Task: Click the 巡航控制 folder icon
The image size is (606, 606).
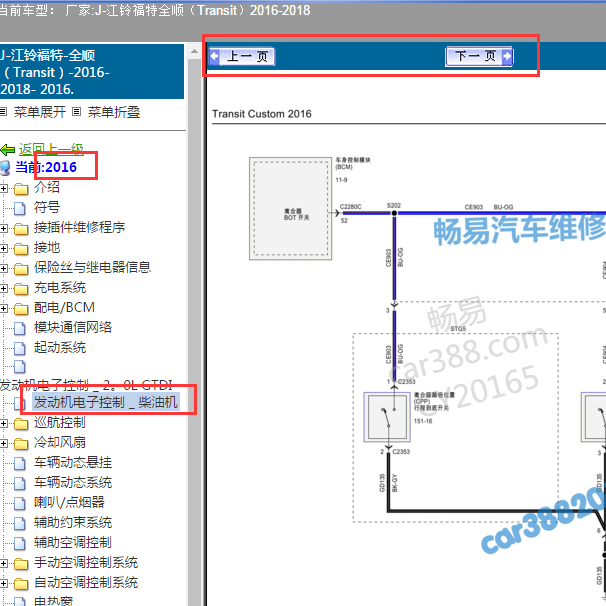Action: point(21,424)
